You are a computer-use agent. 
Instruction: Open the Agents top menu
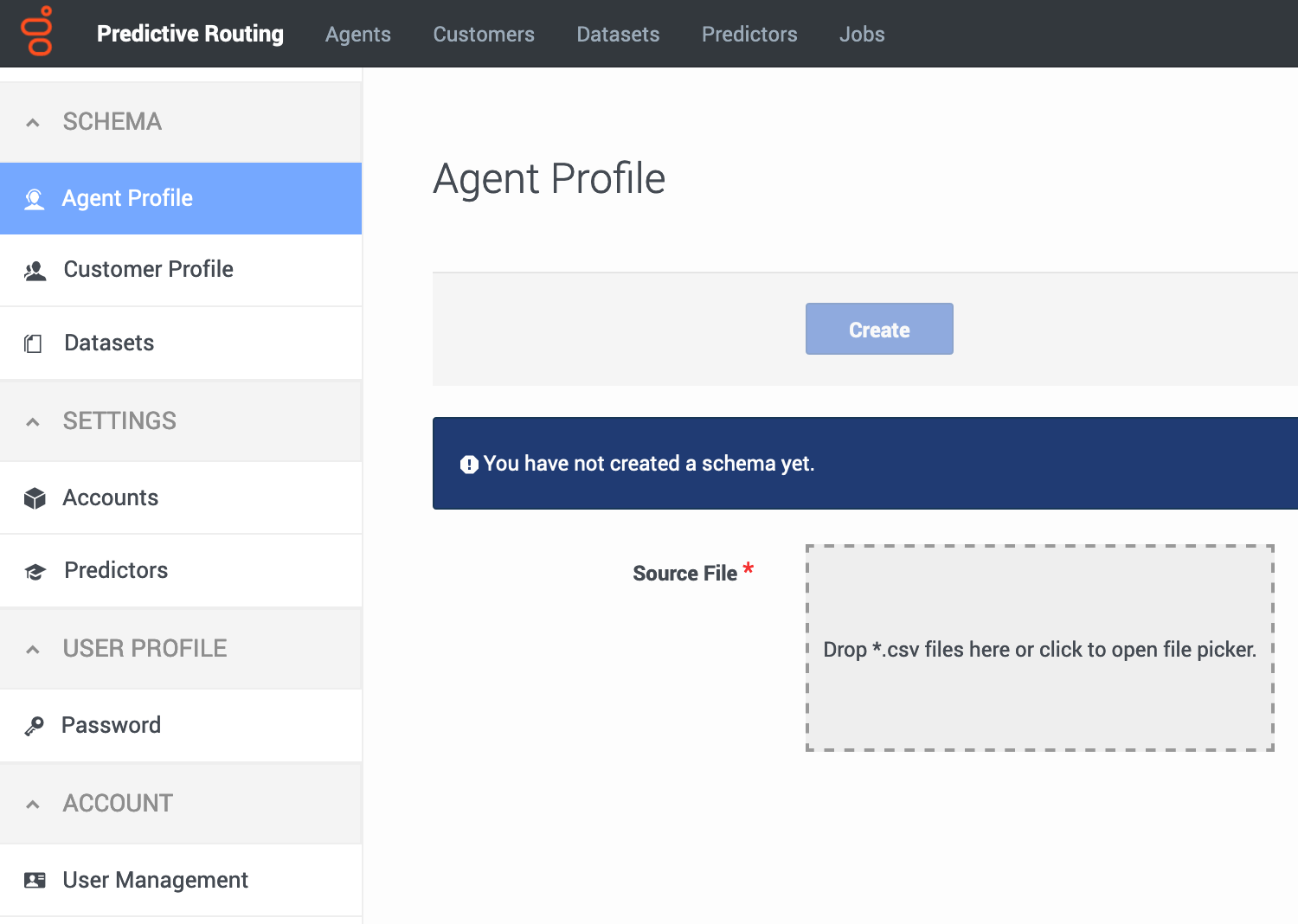click(x=358, y=34)
